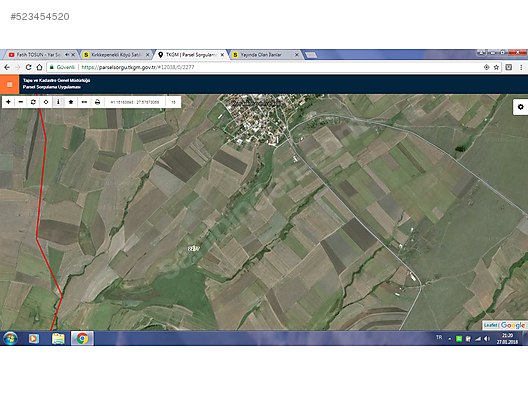Open map layer settings gear
The image size is (528, 396).
(x=521, y=107)
